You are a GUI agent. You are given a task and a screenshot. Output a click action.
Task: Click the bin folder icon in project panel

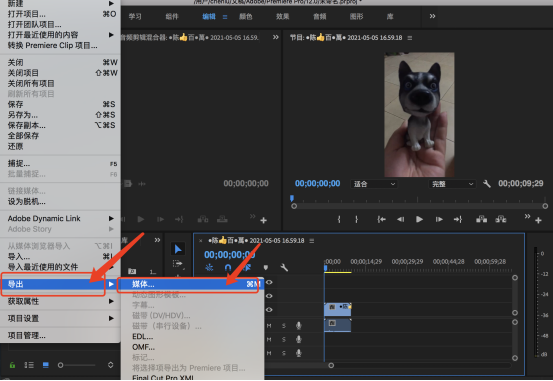(132, 271)
